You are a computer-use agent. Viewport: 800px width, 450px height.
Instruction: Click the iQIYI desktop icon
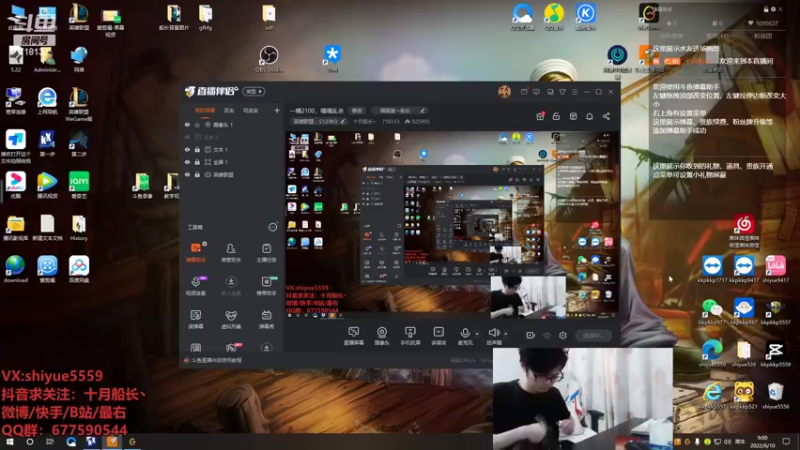point(79,186)
